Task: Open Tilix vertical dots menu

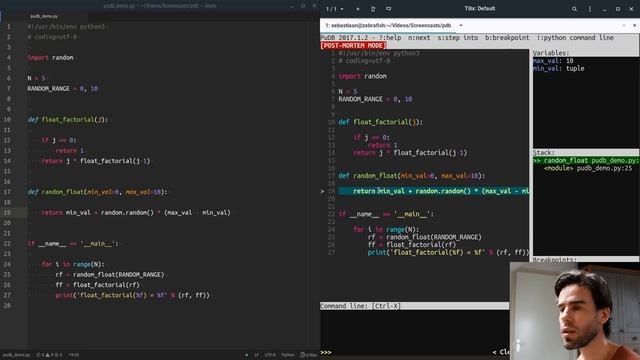Action: pyautogui.click(x=590, y=9)
